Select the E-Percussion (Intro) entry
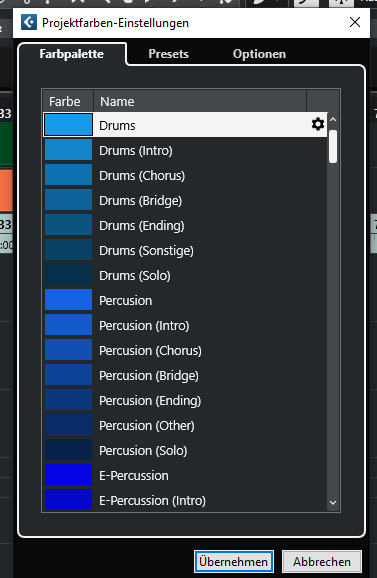Screen dimensions: 377x578 [152, 501]
